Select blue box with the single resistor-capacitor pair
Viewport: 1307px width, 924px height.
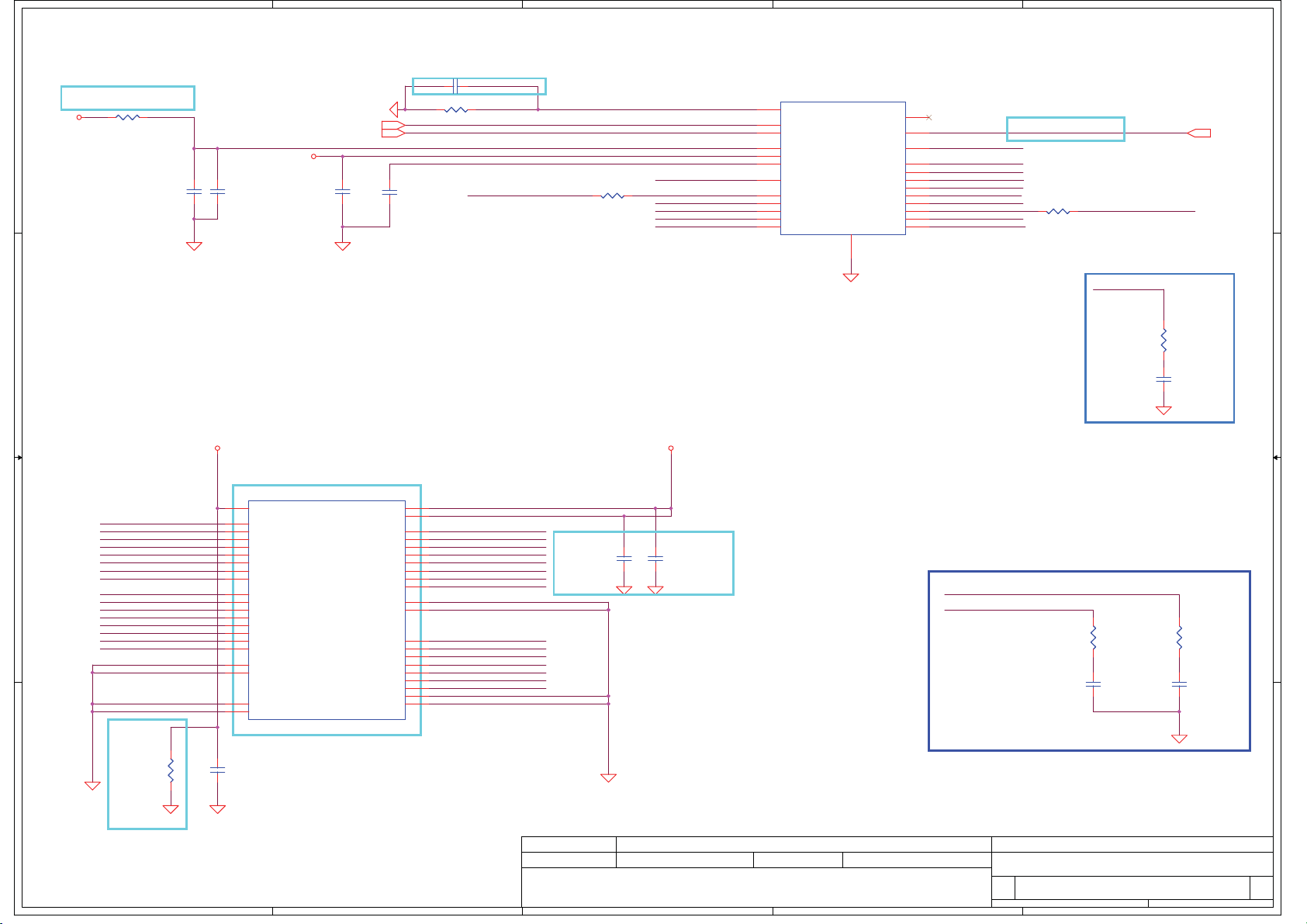pos(1159,348)
